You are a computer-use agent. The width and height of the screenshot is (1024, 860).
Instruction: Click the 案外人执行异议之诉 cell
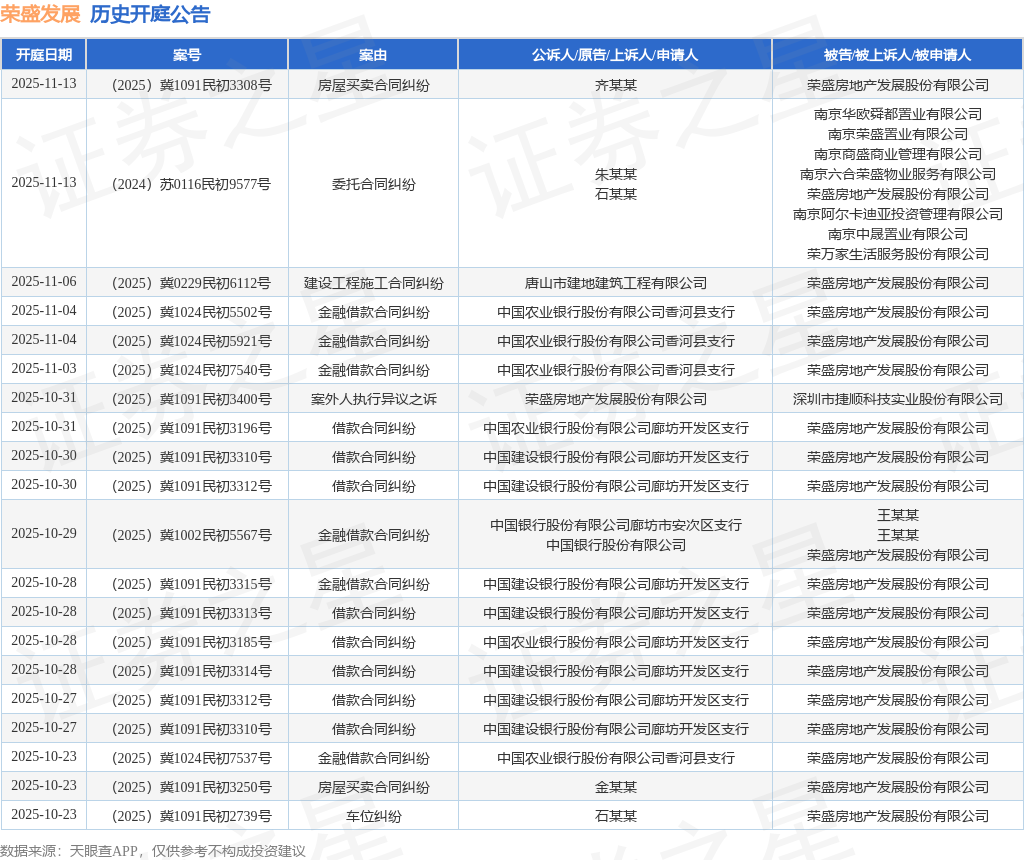[373, 399]
